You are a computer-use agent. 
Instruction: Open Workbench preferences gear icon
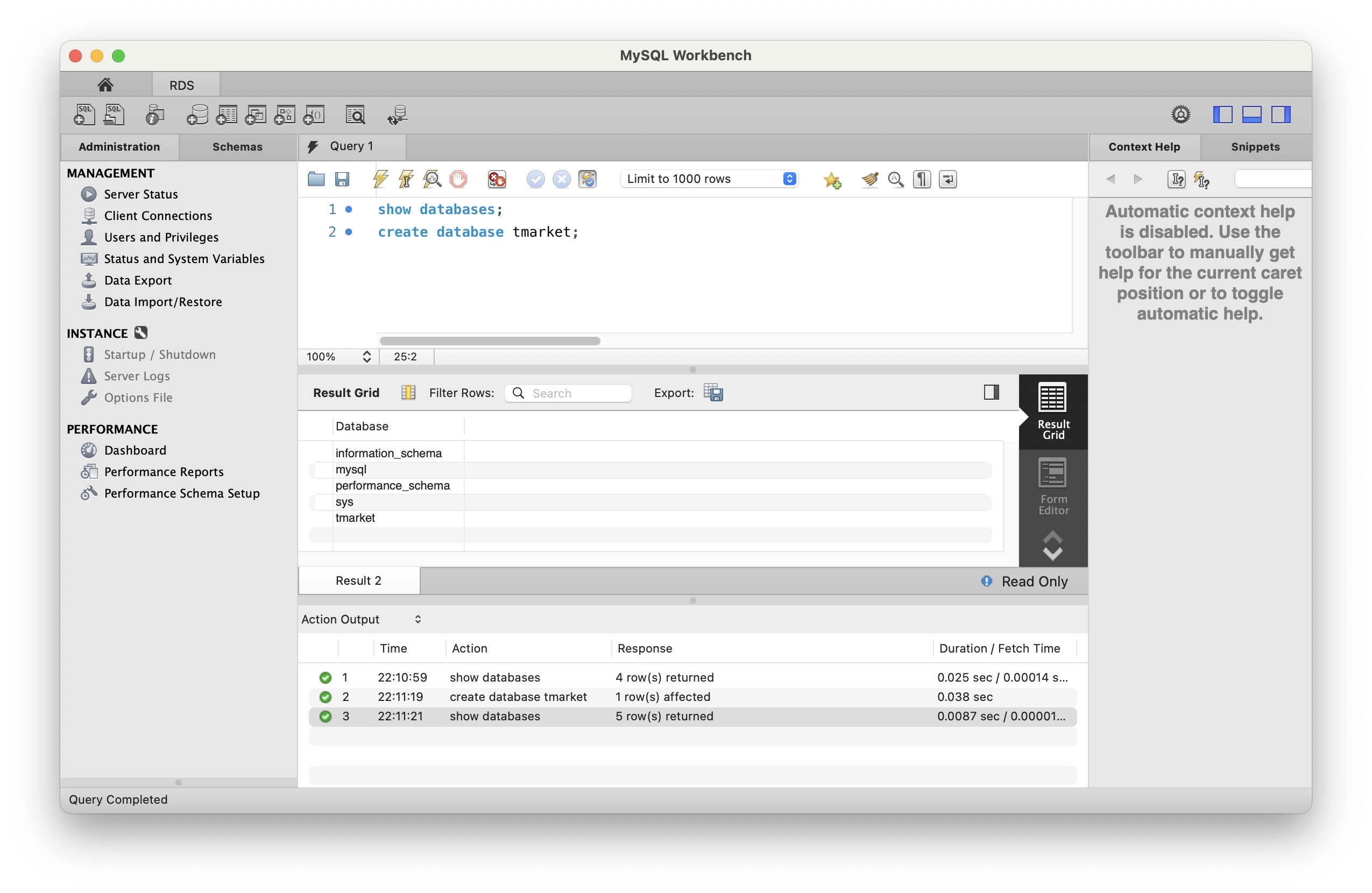tap(1180, 115)
